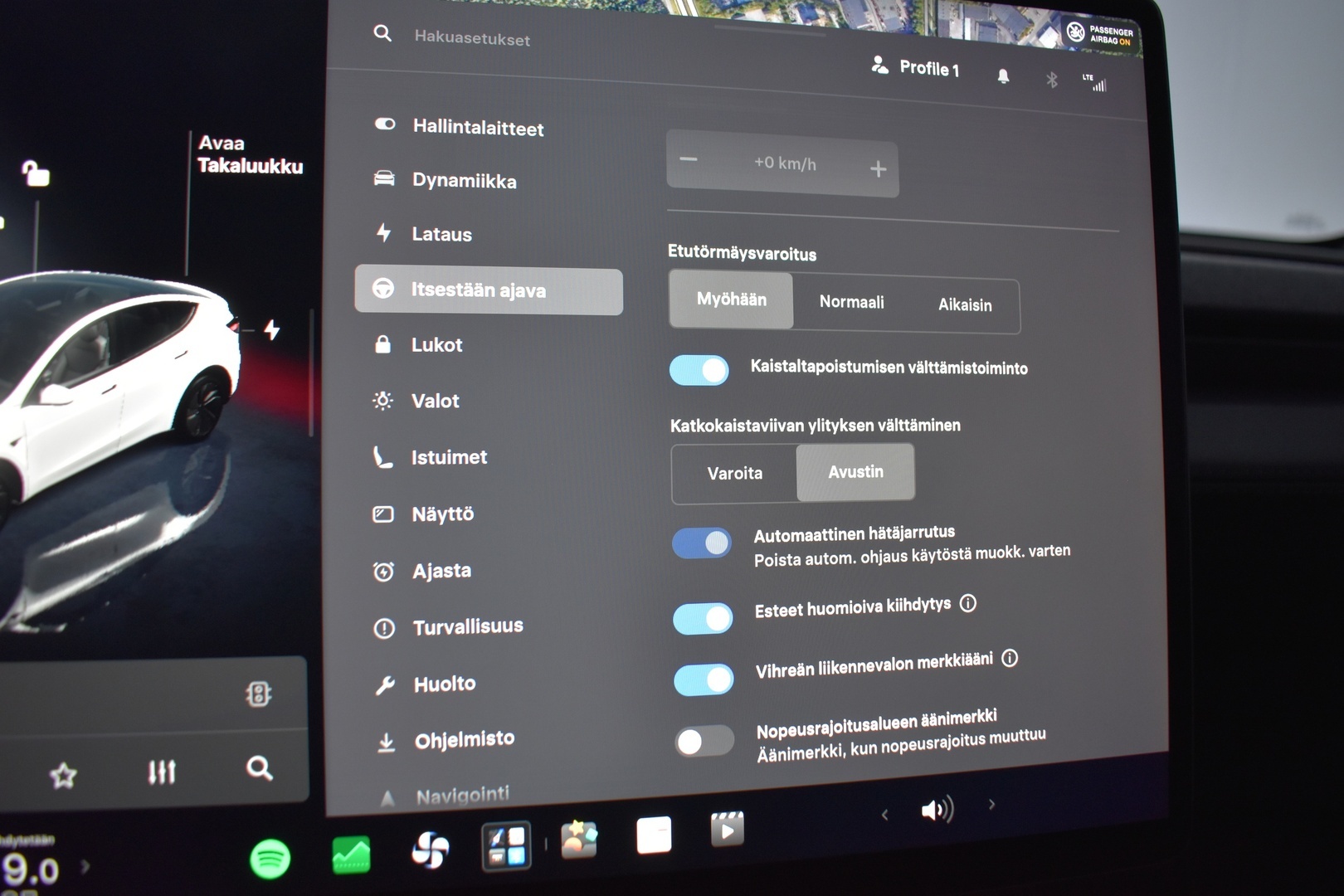Info icon beside Vihreän liikennevalon merkkiääni
Viewport: 1344px width, 896px height.
click(1010, 659)
